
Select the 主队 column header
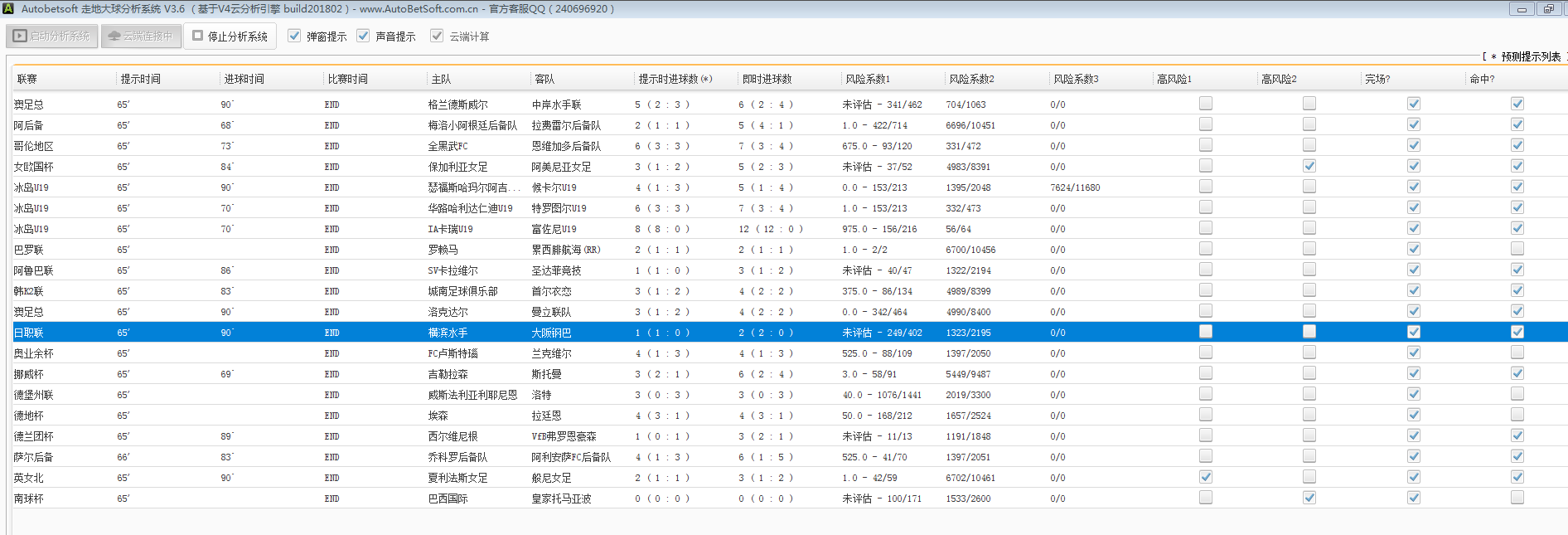tap(441, 79)
